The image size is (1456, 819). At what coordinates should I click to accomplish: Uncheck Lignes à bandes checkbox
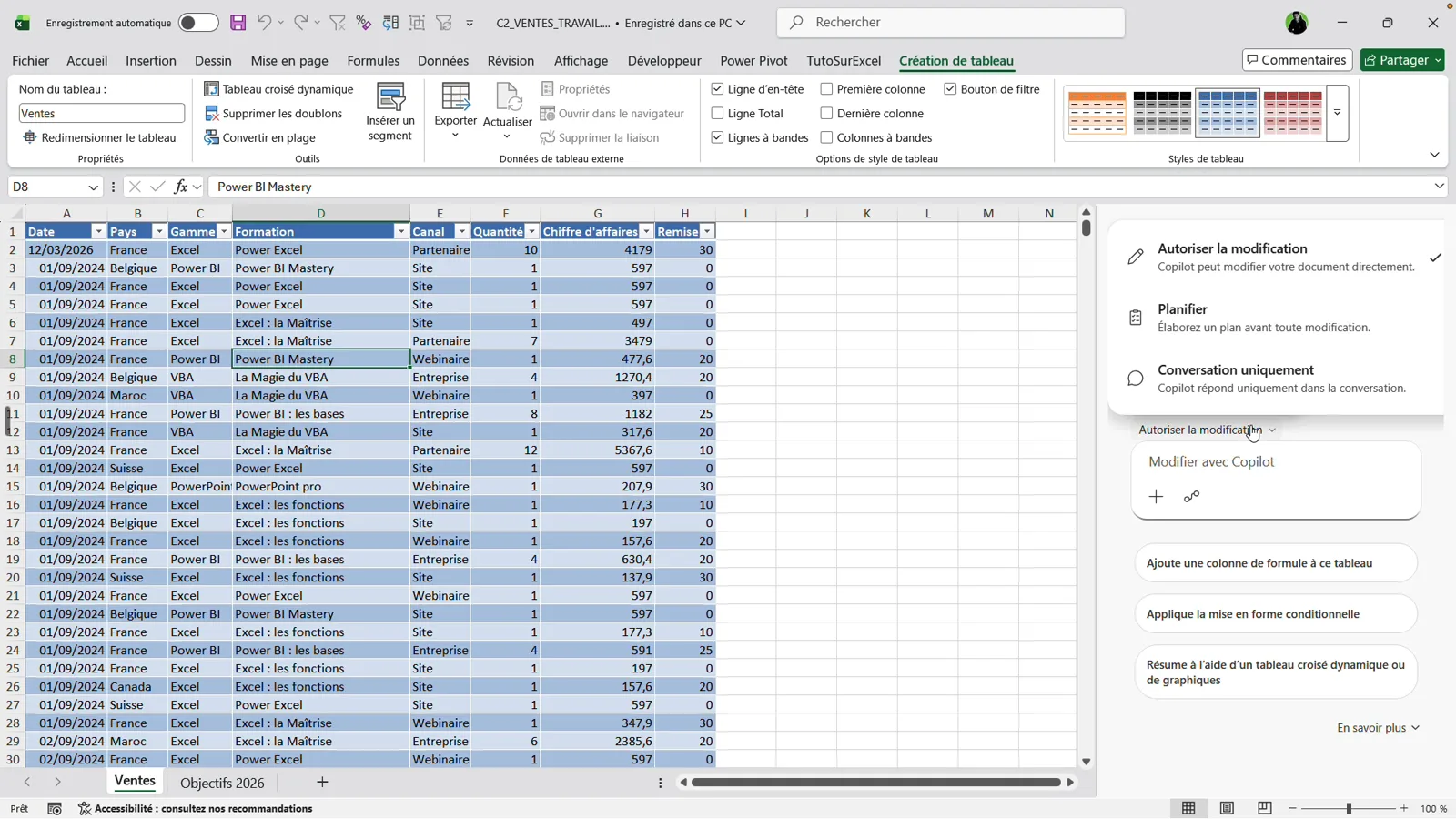(717, 137)
